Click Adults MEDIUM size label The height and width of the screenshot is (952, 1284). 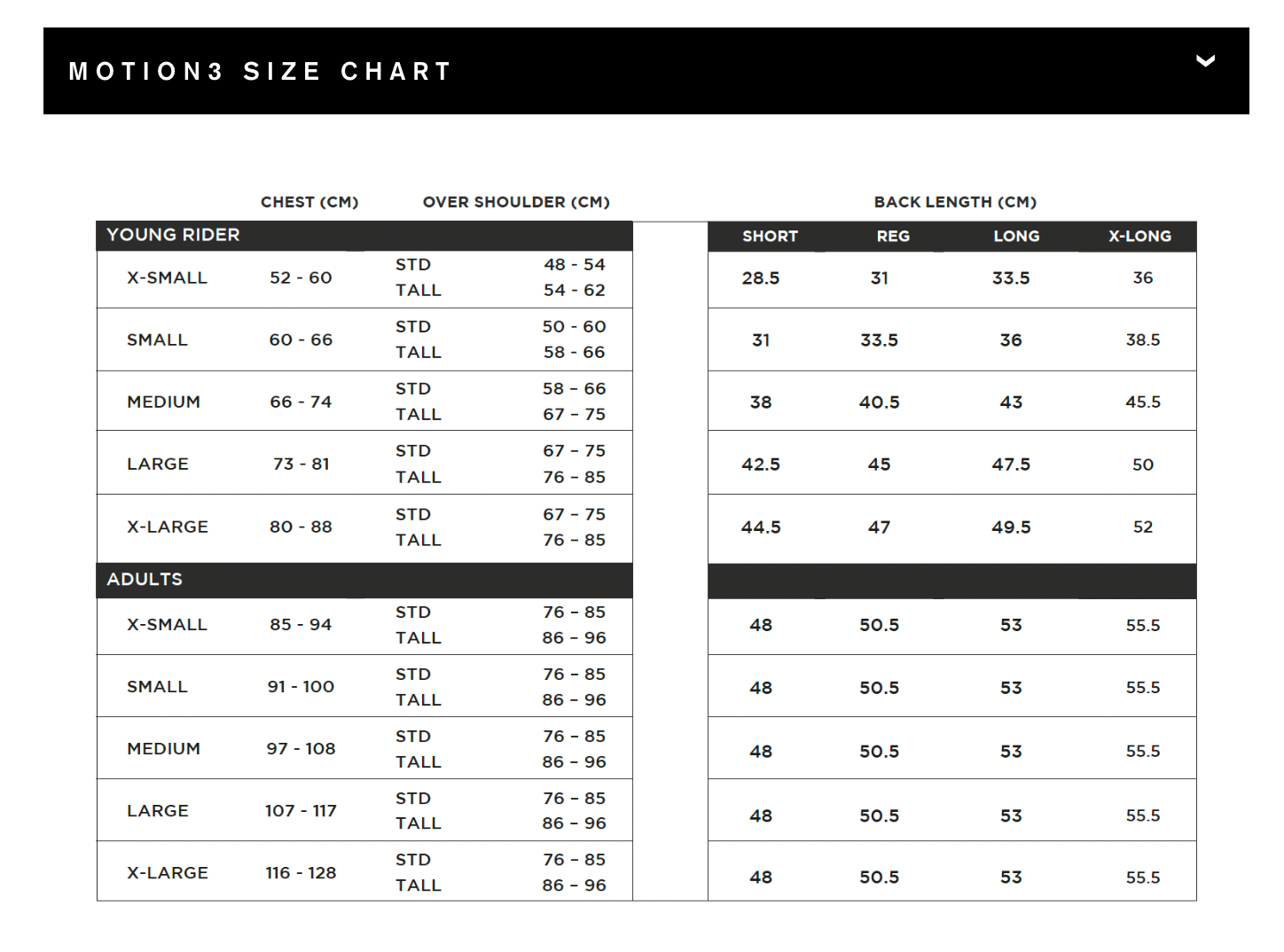(x=163, y=749)
